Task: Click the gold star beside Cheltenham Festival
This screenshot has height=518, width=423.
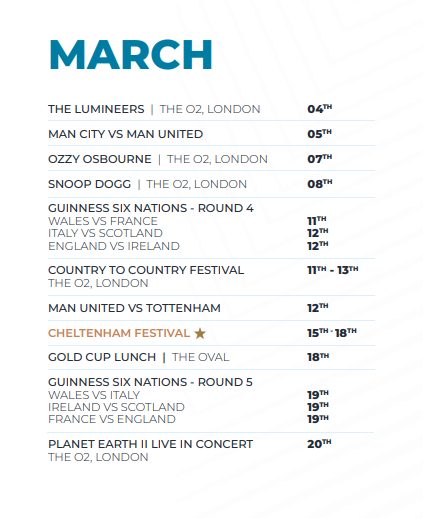Action: [200, 333]
